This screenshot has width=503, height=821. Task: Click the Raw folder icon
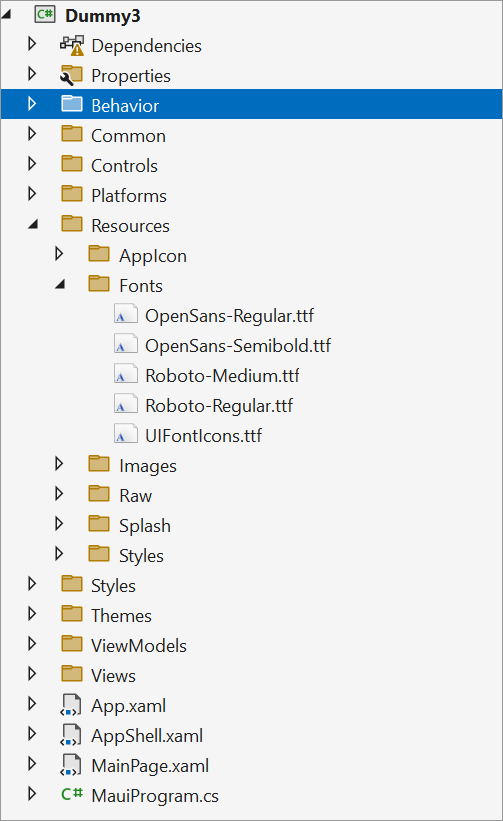(99, 494)
